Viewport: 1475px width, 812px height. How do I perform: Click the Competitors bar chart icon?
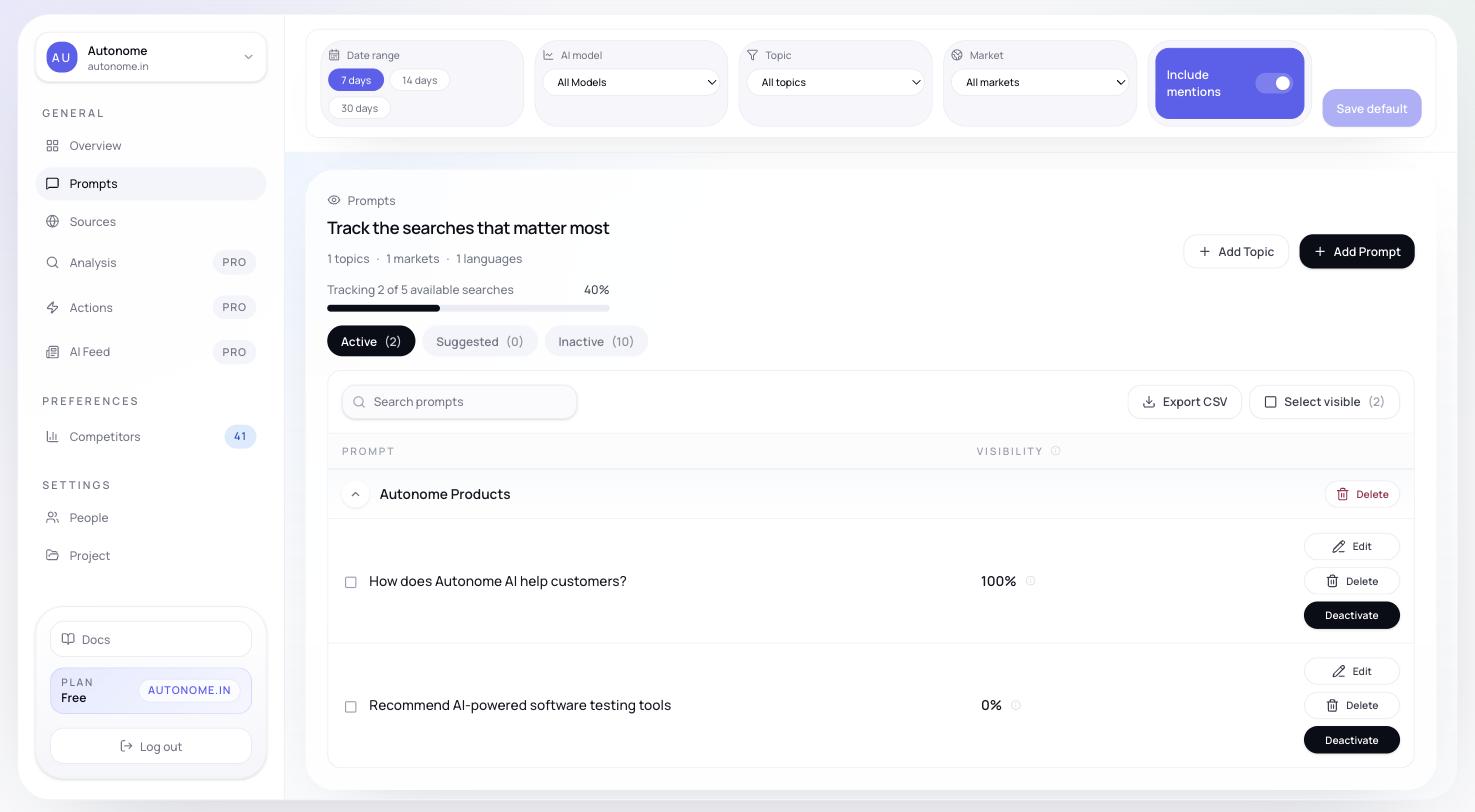tap(52, 437)
